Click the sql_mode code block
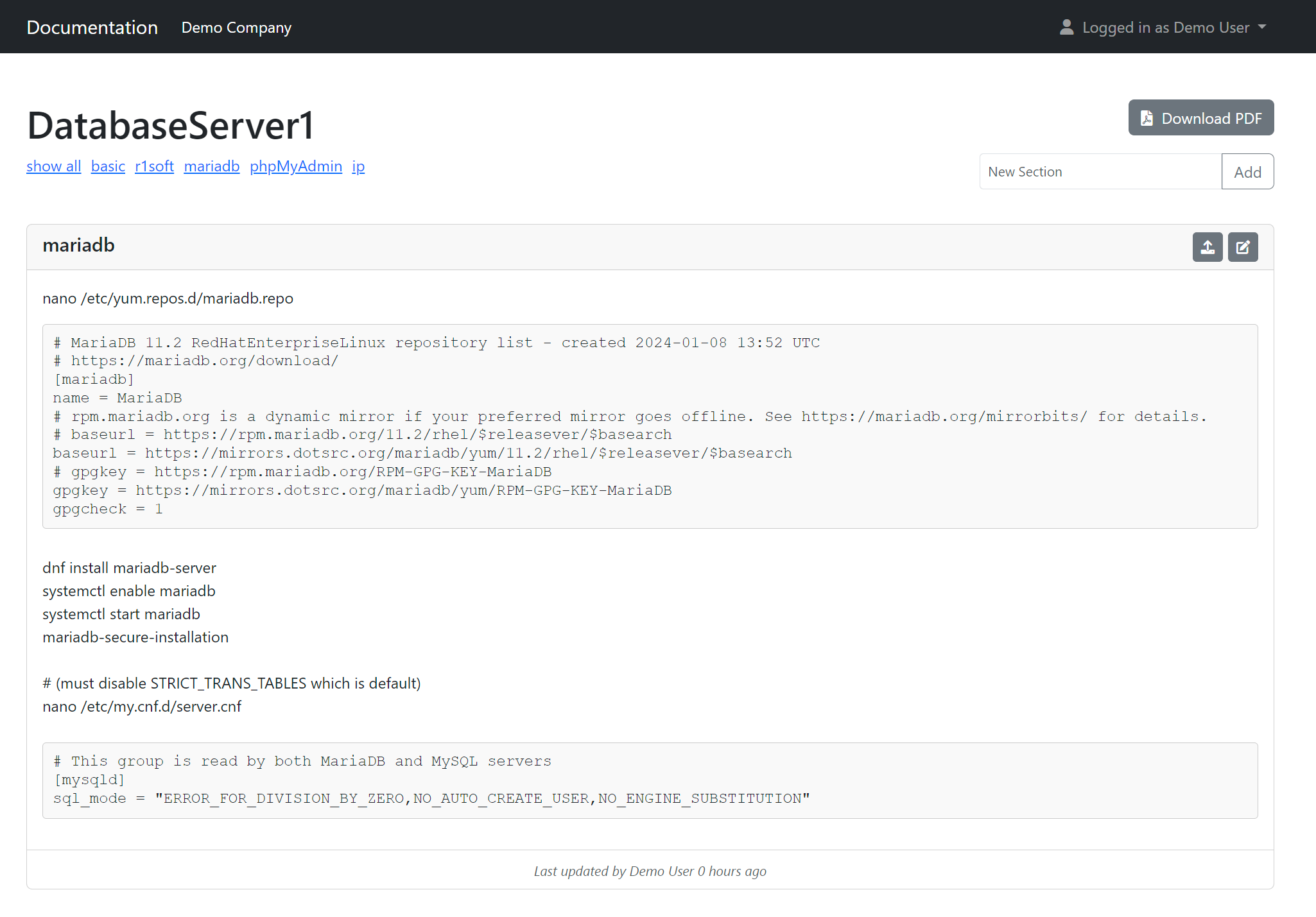1316x917 pixels. point(649,780)
